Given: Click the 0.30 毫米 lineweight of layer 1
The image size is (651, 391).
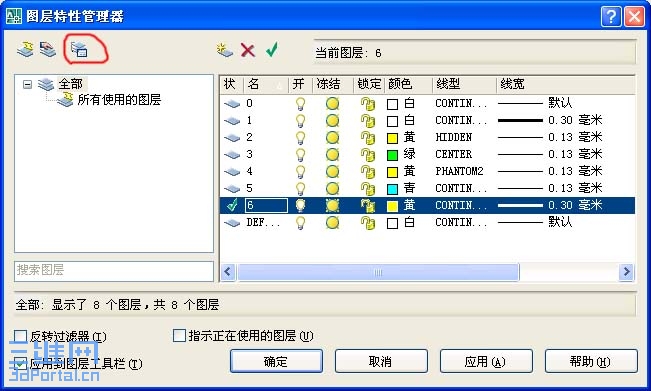Looking at the screenshot, I should click(575, 120).
